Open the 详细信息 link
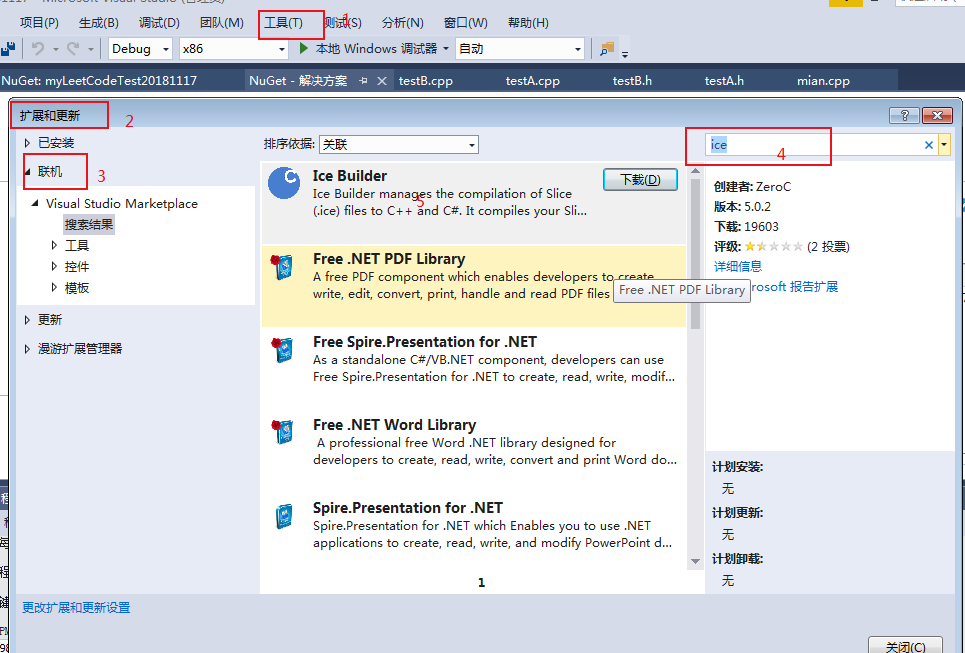The height and width of the screenshot is (653, 965). [738, 266]
